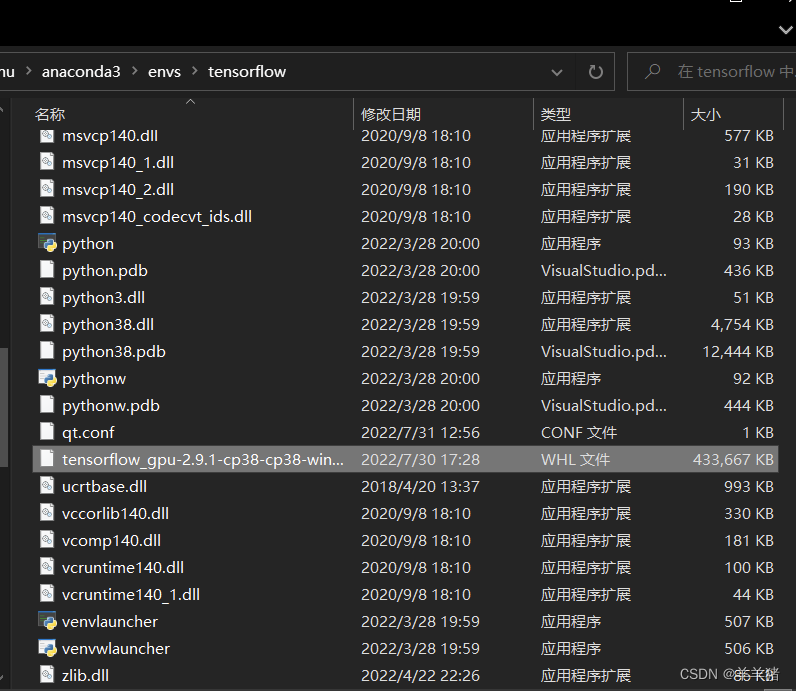The image size is (796, 691).
Task: Select the tensorflow_gpu-2.9.1-cp38-cp38-win file name
Action: [x=203, y=459]
